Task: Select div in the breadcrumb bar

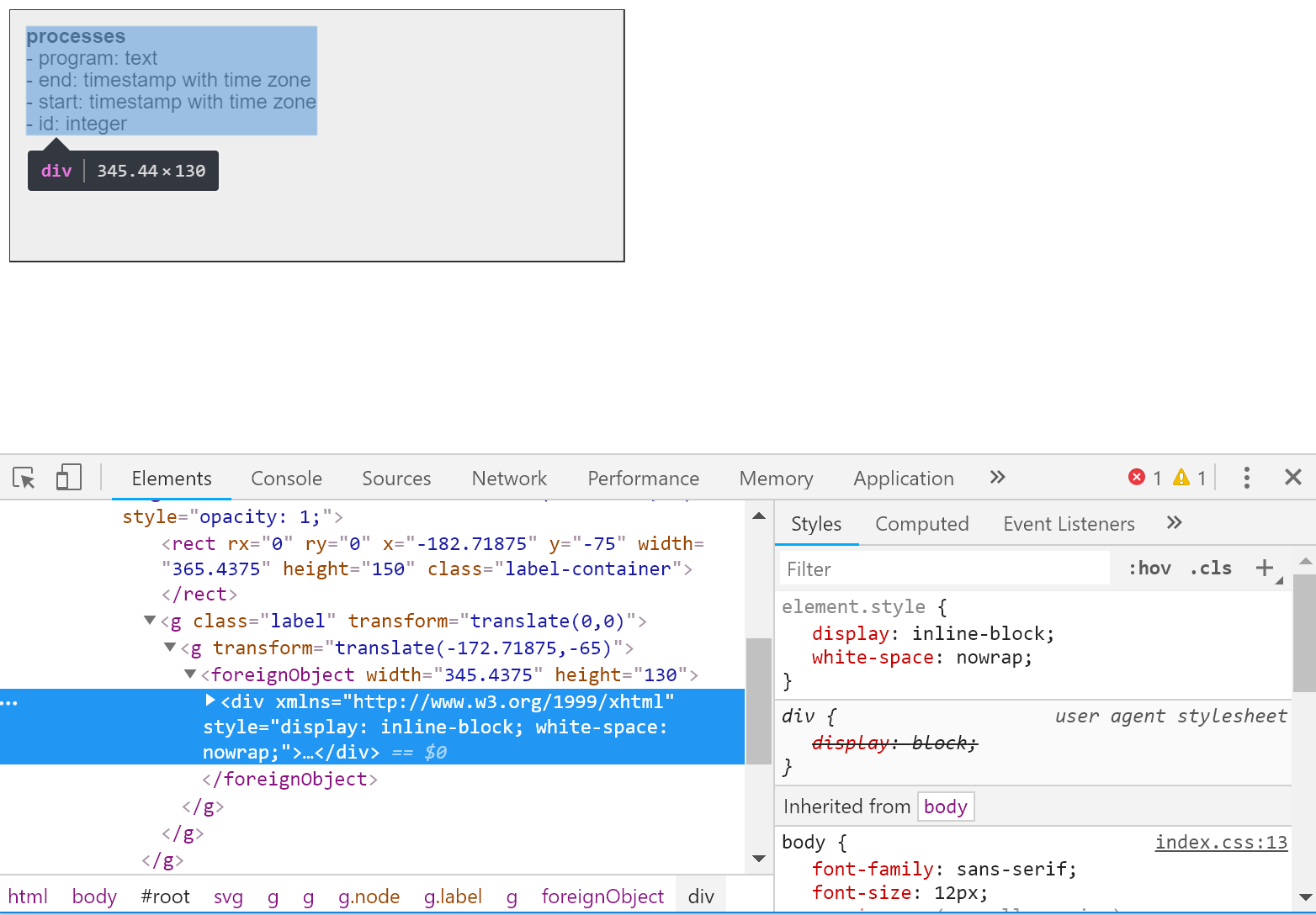Action: click(x=701, y=896)
